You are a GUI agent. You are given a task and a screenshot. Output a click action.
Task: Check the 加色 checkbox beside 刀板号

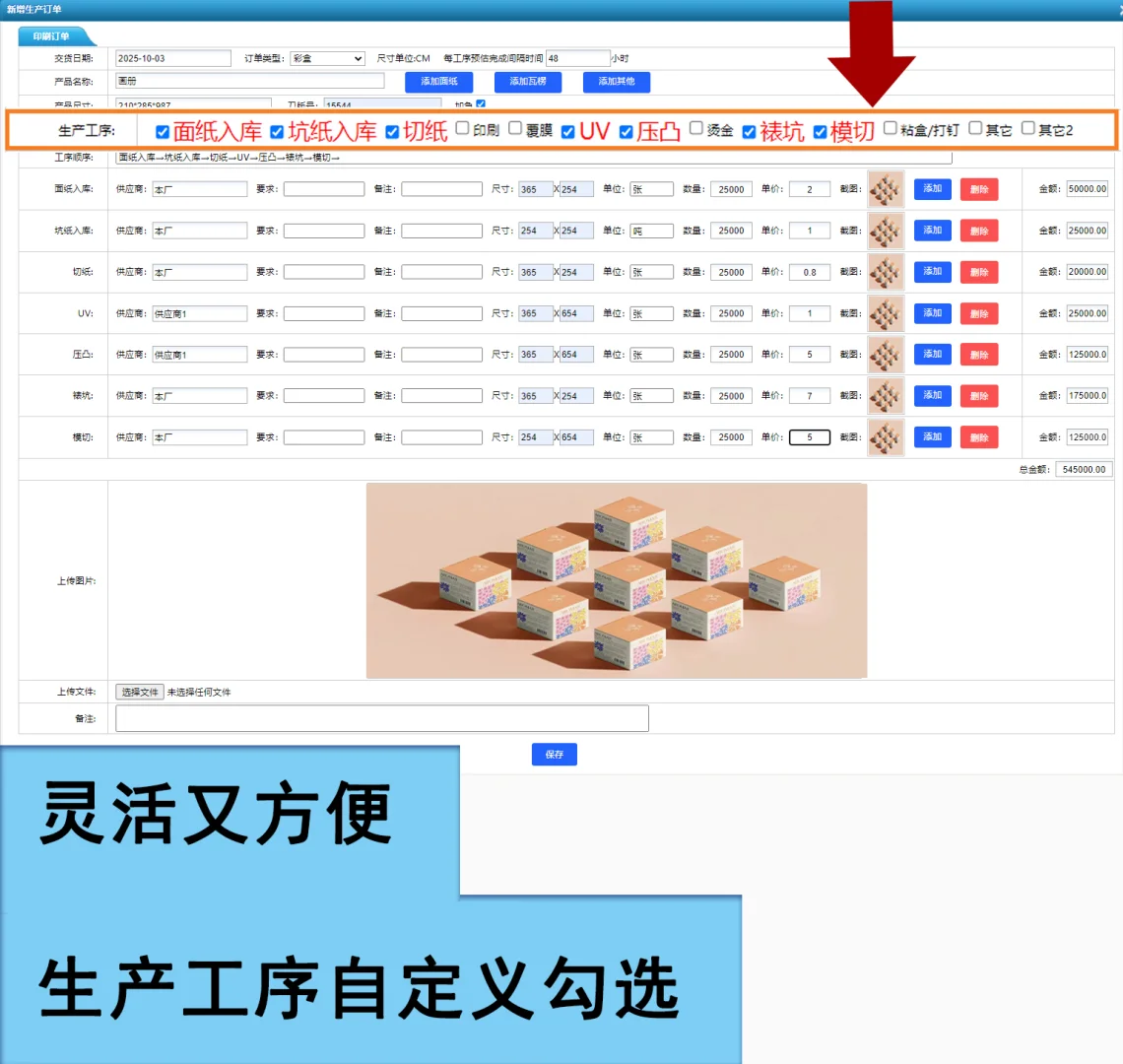pyautogui.click(x=480, y=104)
